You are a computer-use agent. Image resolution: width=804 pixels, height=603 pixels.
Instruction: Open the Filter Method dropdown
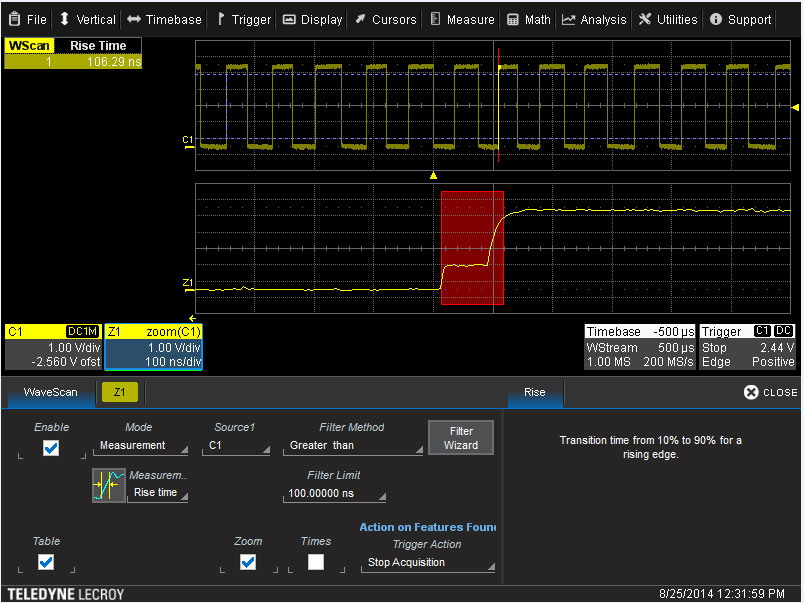[x=354, y=445]
